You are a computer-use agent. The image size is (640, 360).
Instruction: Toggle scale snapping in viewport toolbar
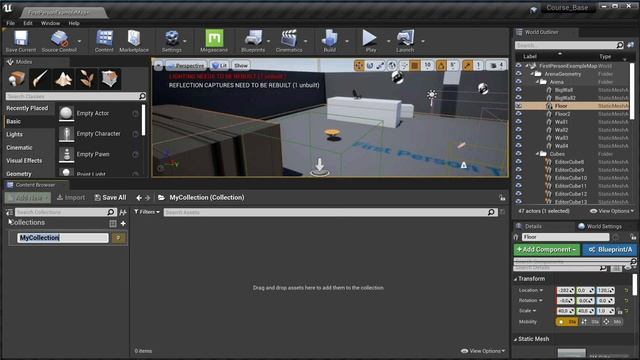467,65
